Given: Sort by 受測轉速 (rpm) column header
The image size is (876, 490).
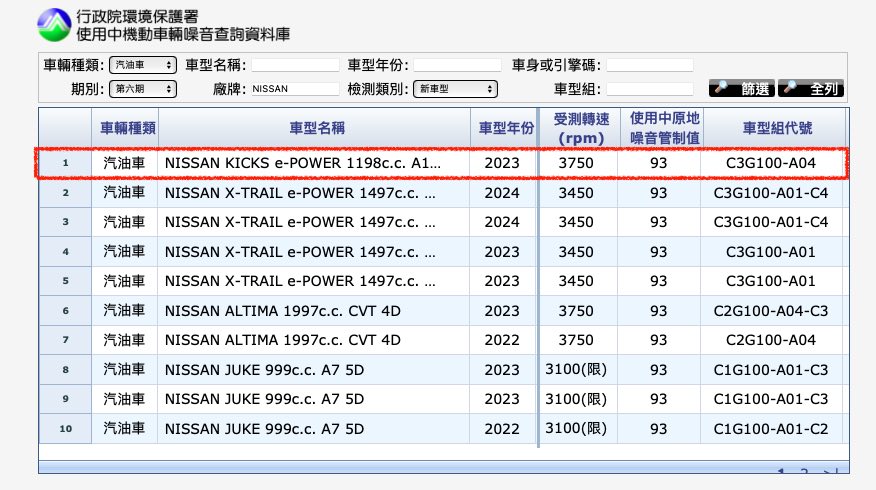Looking at the screenshot, I should [x=580, y=128].
